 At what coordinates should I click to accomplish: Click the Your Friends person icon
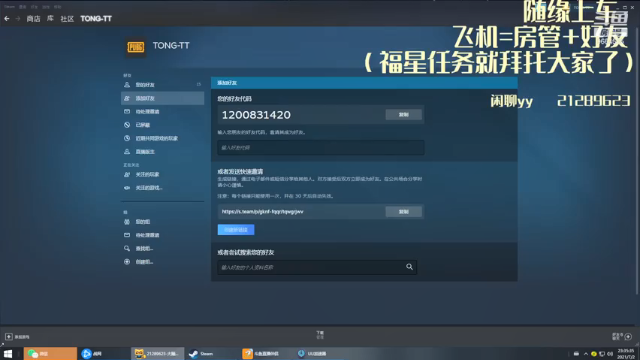(127, 84)
